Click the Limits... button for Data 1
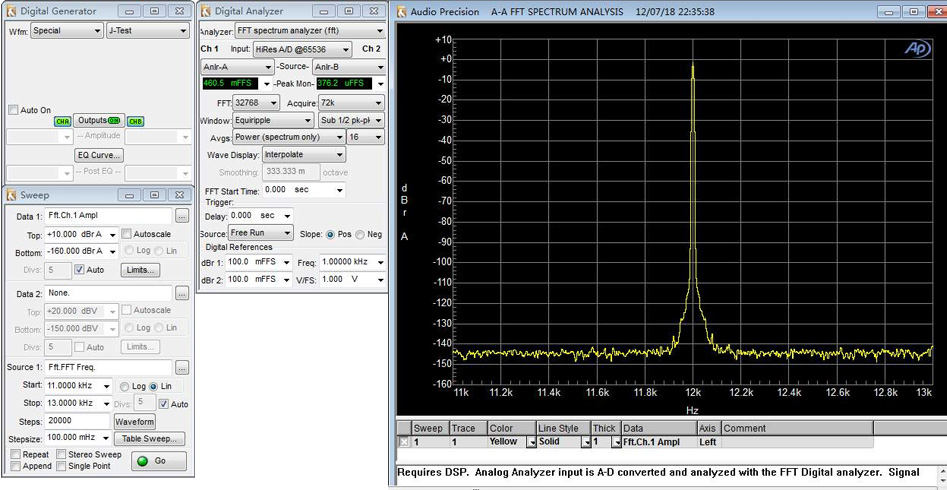This screenshot has width=947, height=490. [x=141, y=269]
